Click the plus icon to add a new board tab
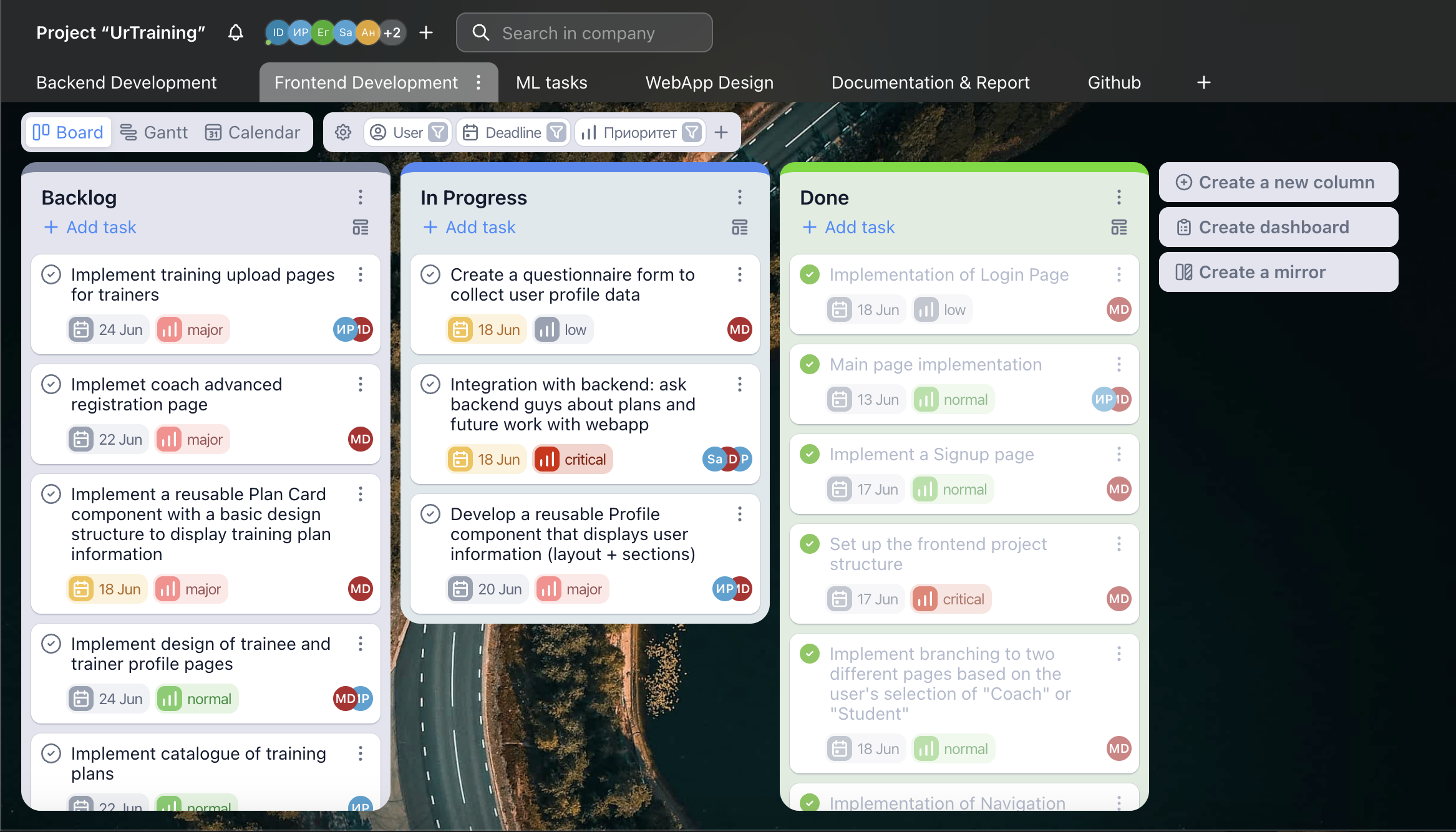The image size is (1456, 832). pos(1204,82)
